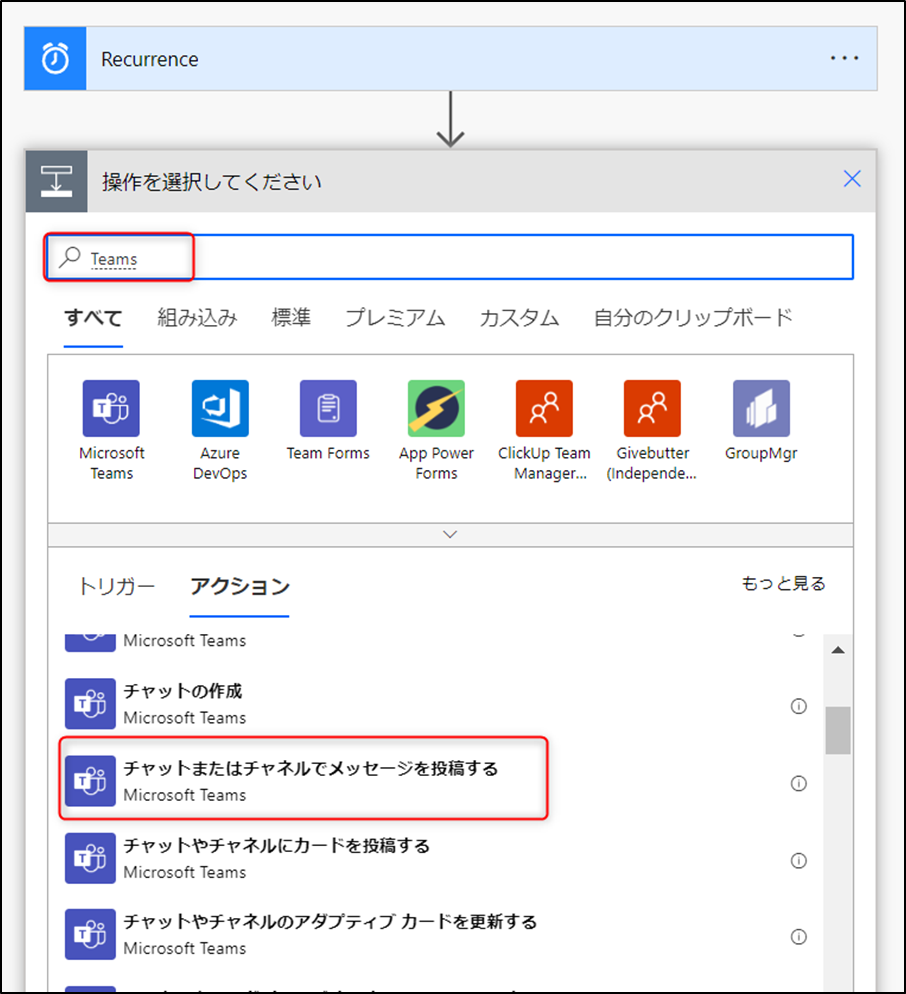Show info for チャットの作成 action
This screenshot has width=906, height=994.
tap(799, 706)
